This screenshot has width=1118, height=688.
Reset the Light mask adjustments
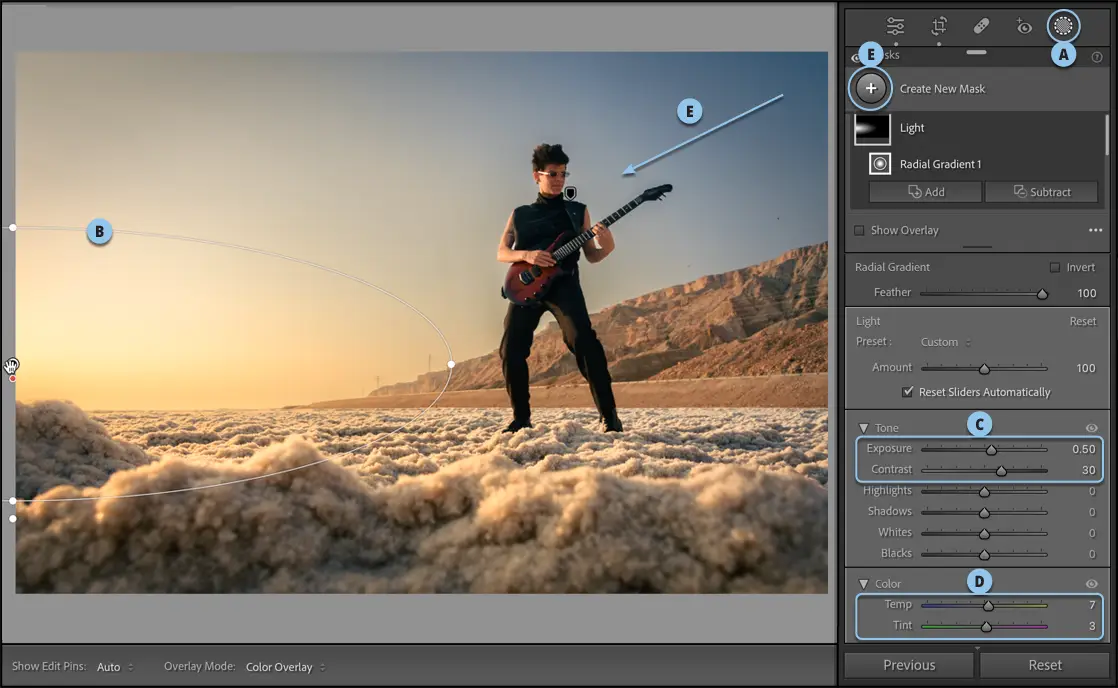[1082, 322]
